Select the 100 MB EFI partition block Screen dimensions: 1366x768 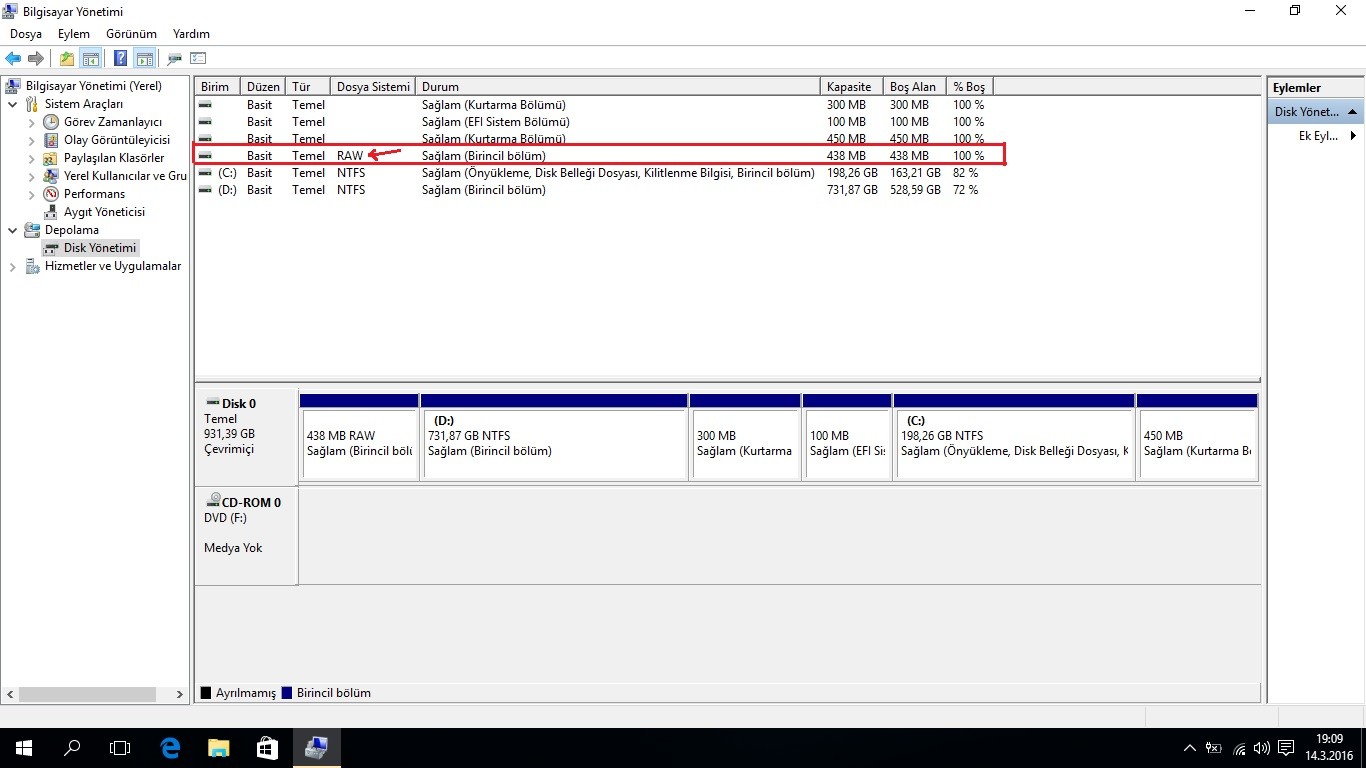tap(847, 436)
